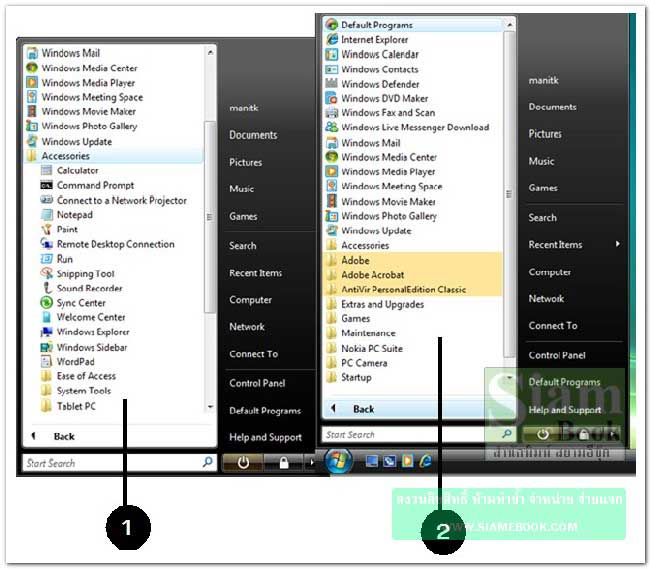Open Connect to a Network Projector

pyautogui.click(x=114, y=200)
